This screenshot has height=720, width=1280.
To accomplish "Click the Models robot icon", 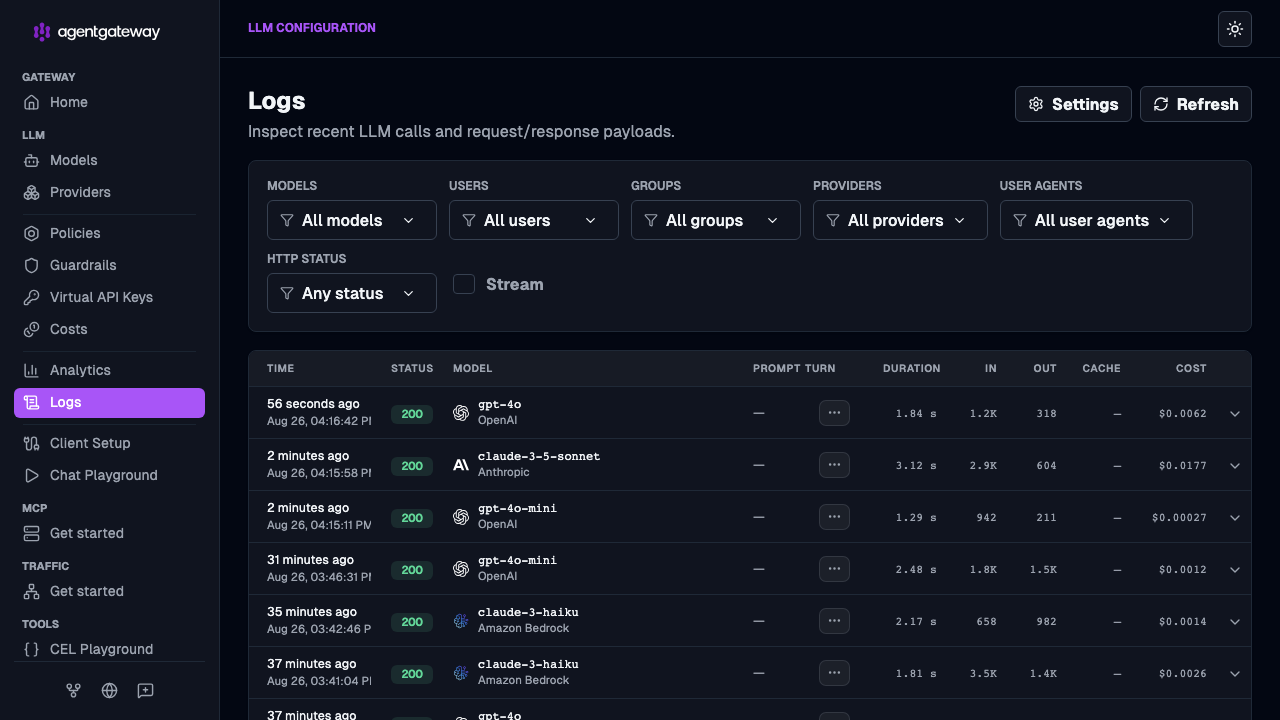I will [32, 160].
